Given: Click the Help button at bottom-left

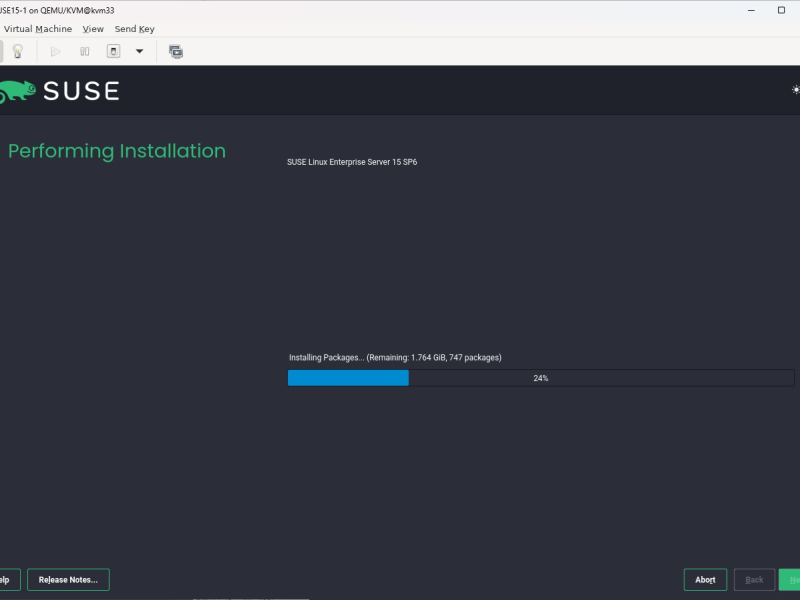Looking at the screenshot, I should point(10,580).
